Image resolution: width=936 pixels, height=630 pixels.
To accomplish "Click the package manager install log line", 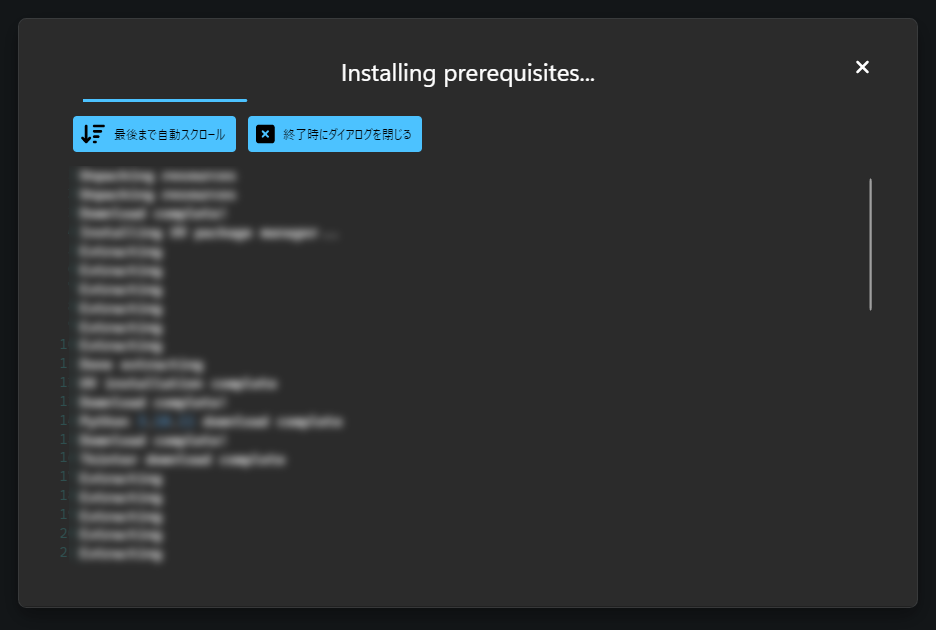I will point(205,233).
